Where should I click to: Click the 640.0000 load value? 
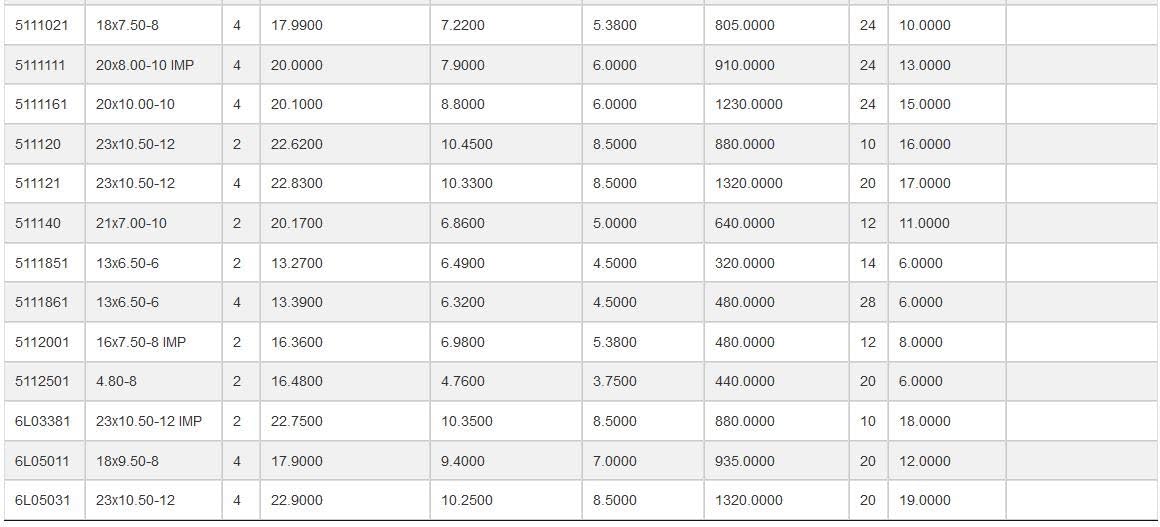pyautogui.click(x=745, y=224)
